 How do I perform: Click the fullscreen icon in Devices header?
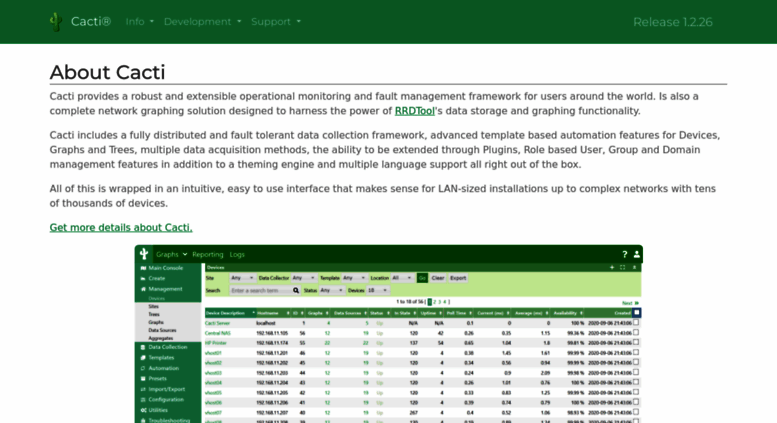623,267
